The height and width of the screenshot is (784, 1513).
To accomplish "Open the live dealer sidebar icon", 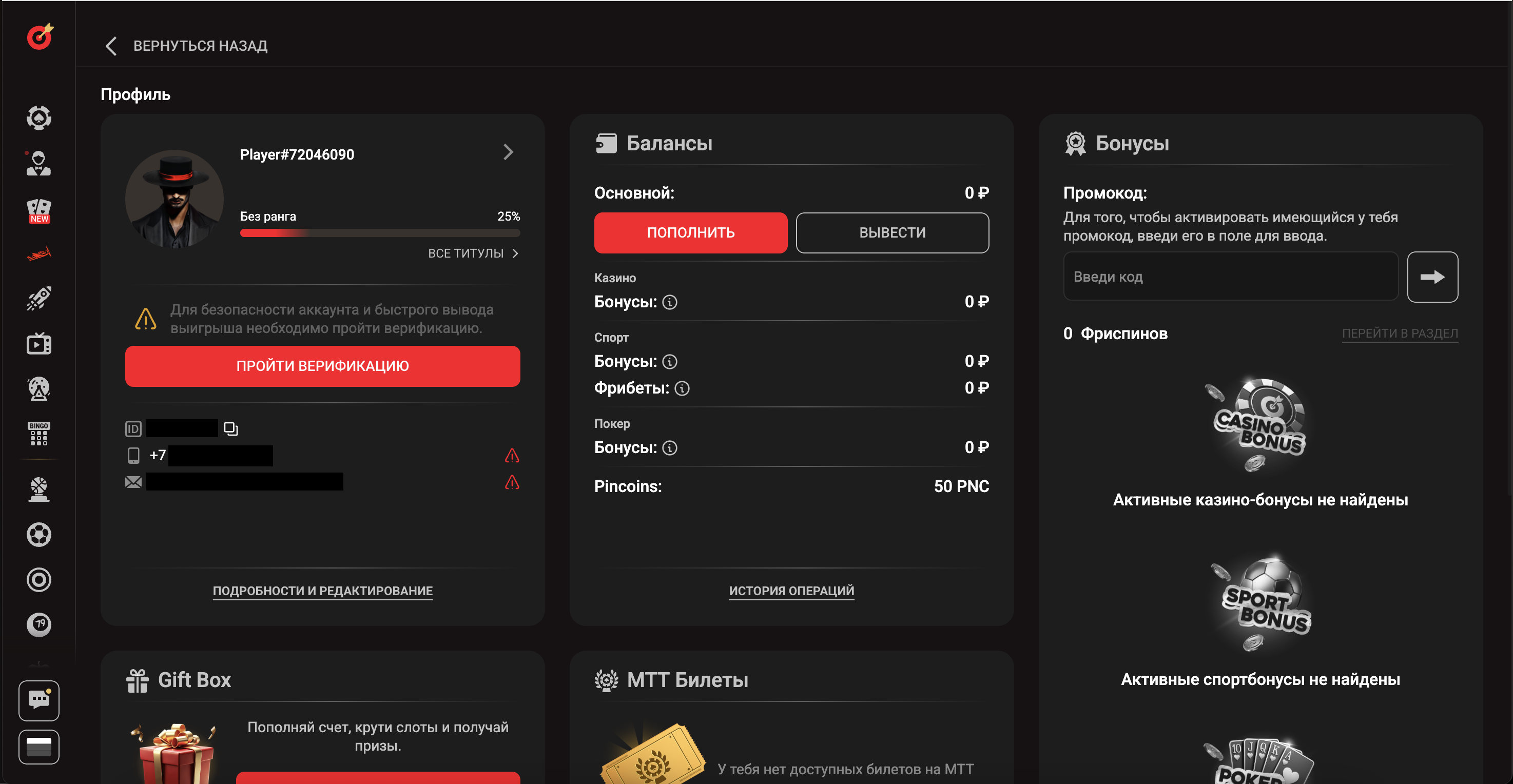I will point(39,163).
